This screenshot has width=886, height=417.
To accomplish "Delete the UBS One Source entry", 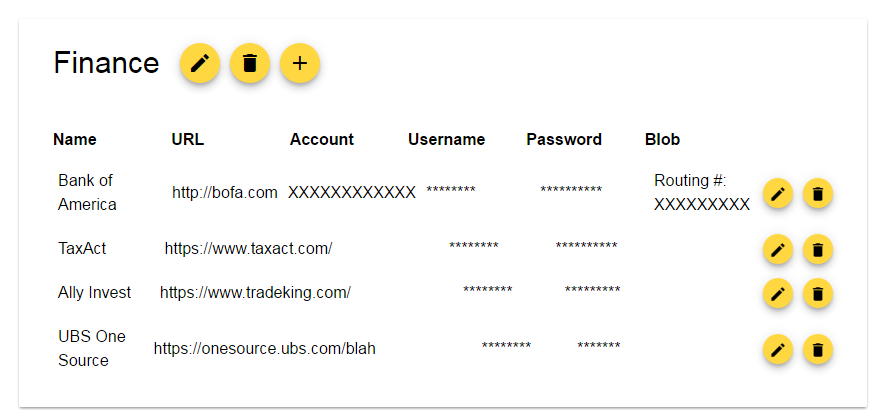I will coord(818,350).
